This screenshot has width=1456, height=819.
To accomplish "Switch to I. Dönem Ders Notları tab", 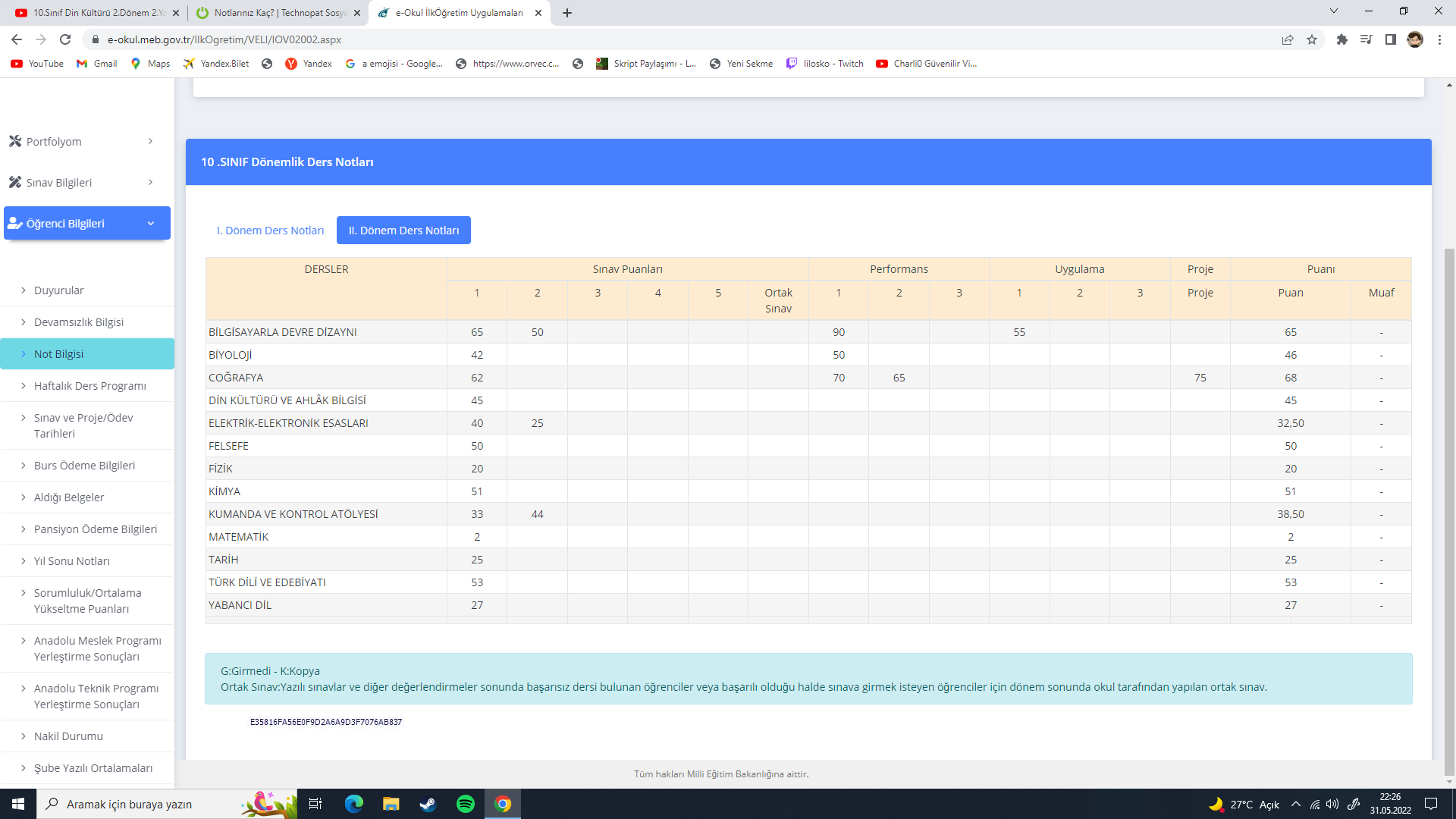I will (270, 231).
